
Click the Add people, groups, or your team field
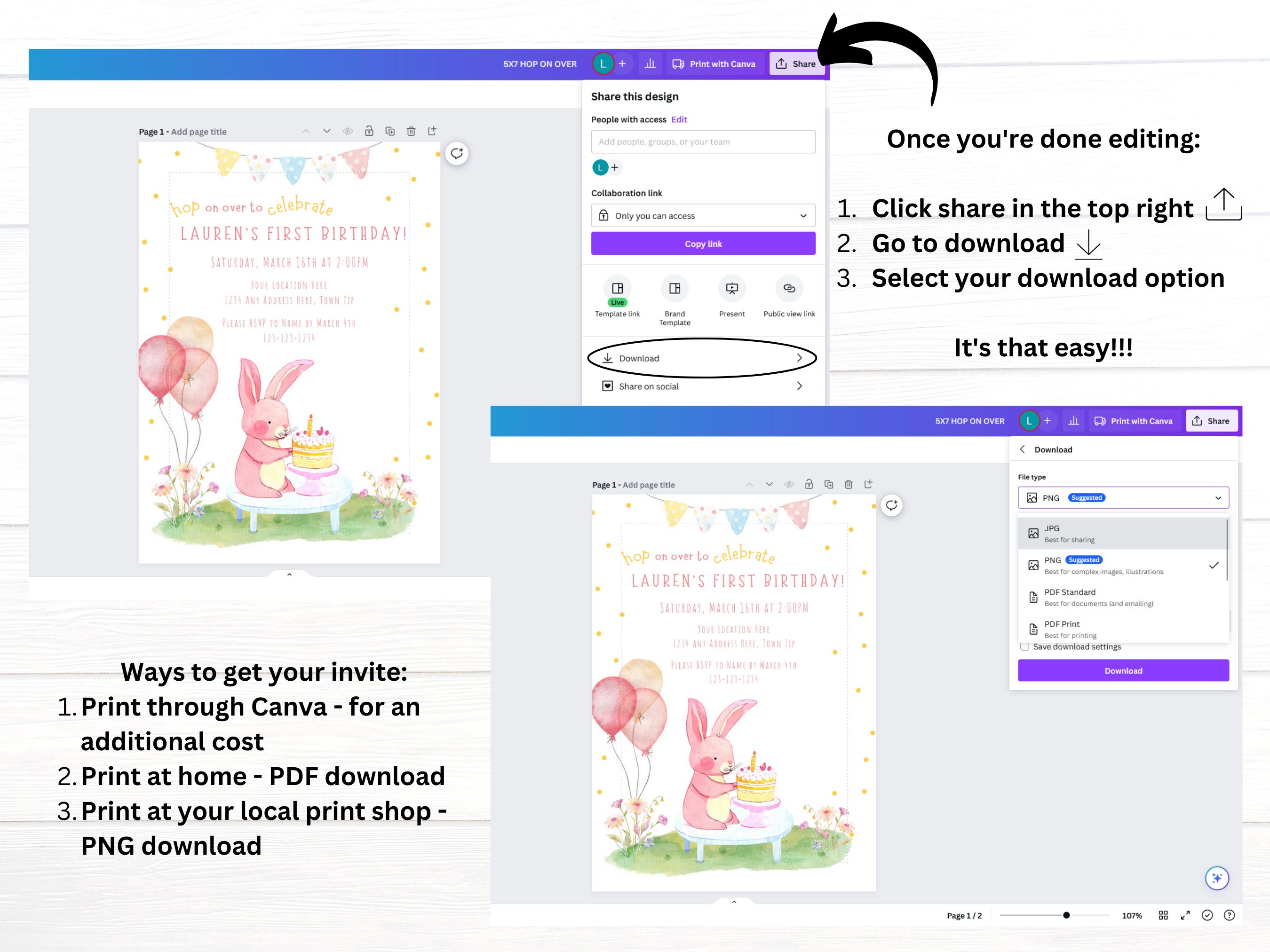point(703,141)
